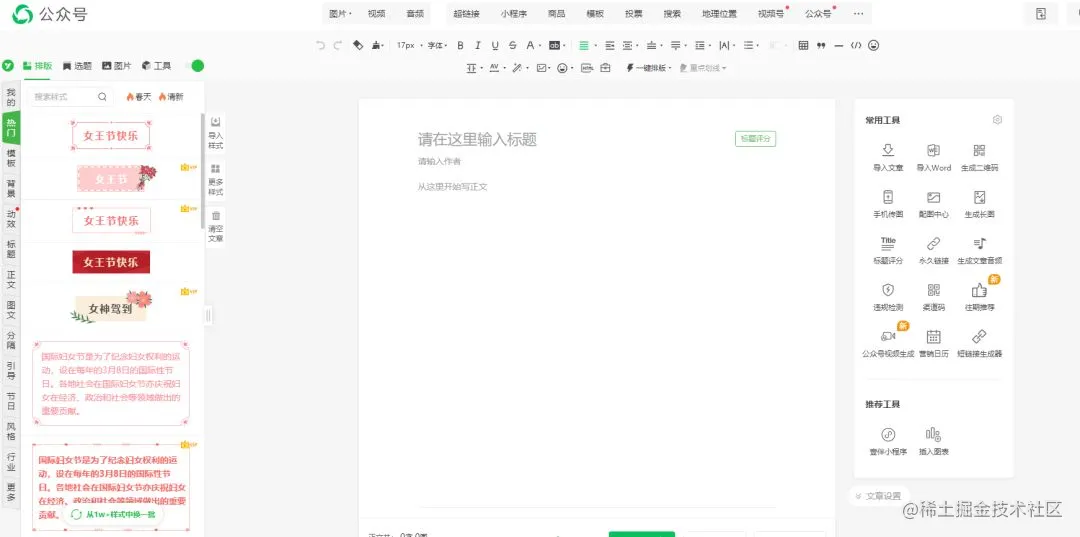Select the 节日 category in sidebar
1080x537 pixels.
tap(11, 401)
